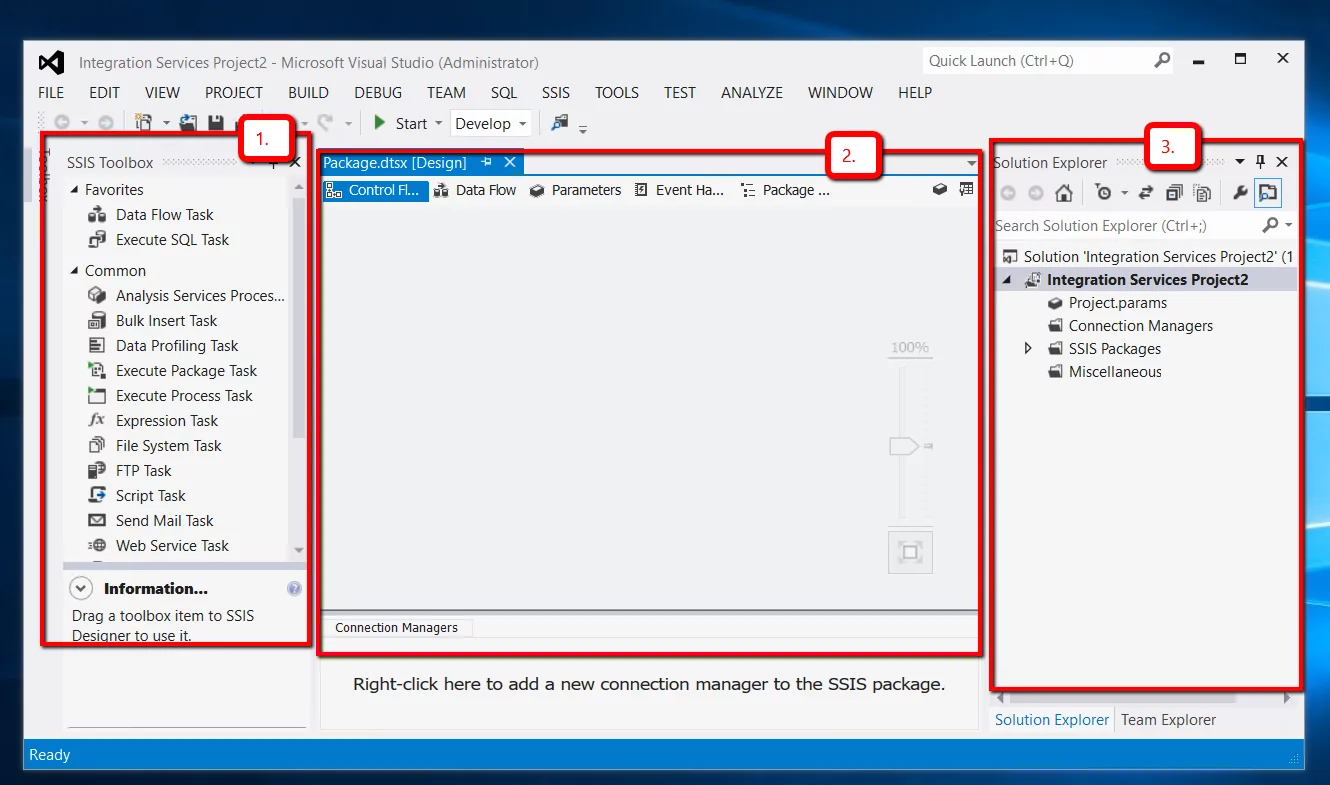Open the Start button dropdown arrow

[x=438, y=124]
